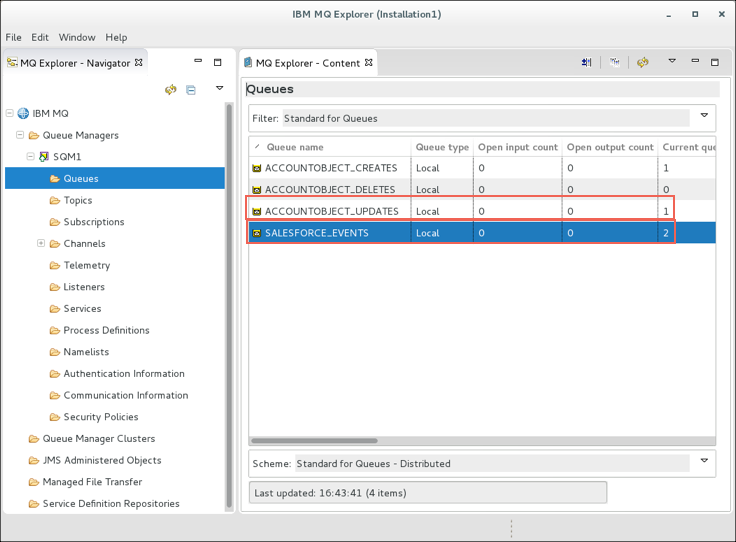The image size is (736, 542).
Task: Open the Edit menu
Action: 40,38
